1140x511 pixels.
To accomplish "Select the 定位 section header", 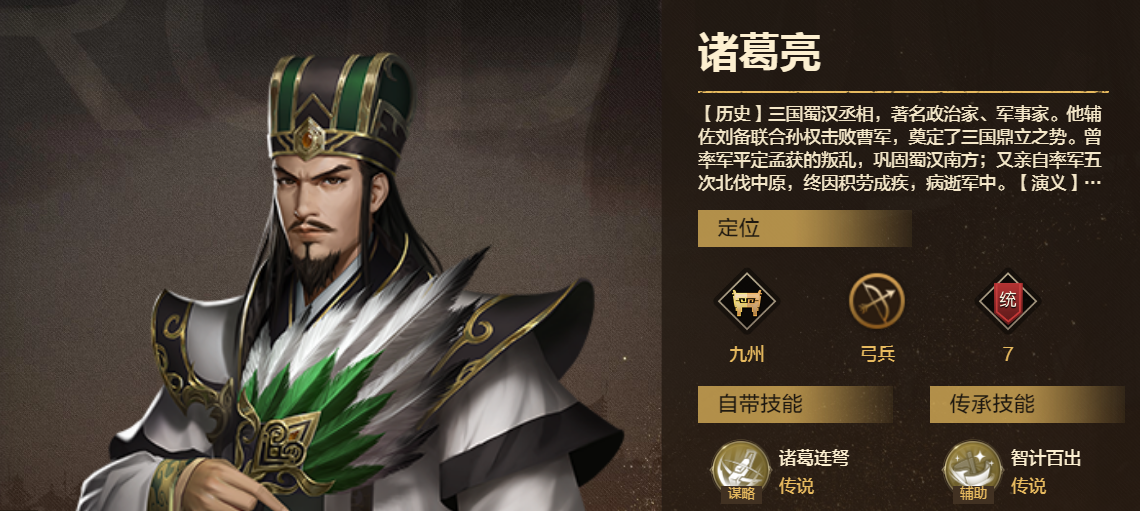I will click(x=804, y=228).
